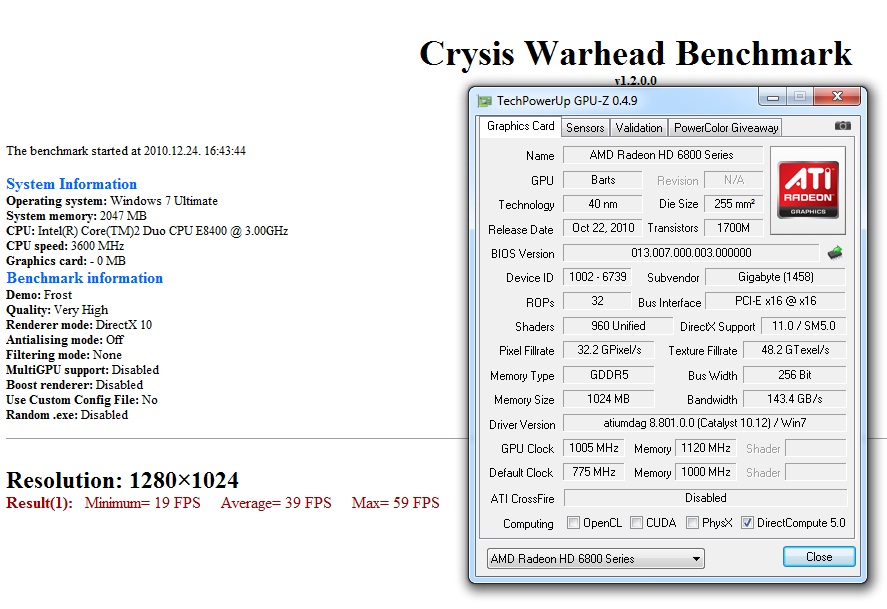Click the ATI Radeon graphics logo
Image resolution: width=887 pixels, height=609 pixels.
[808, 189]
